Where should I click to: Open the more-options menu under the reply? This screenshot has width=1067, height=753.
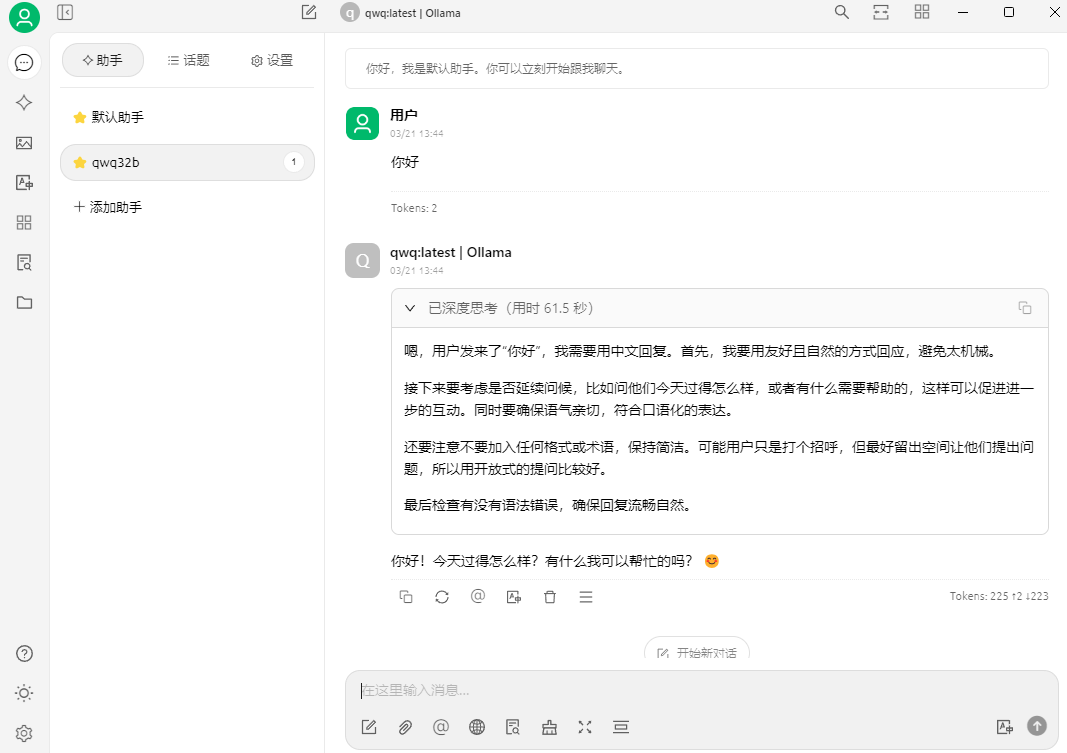coord(586,597)
